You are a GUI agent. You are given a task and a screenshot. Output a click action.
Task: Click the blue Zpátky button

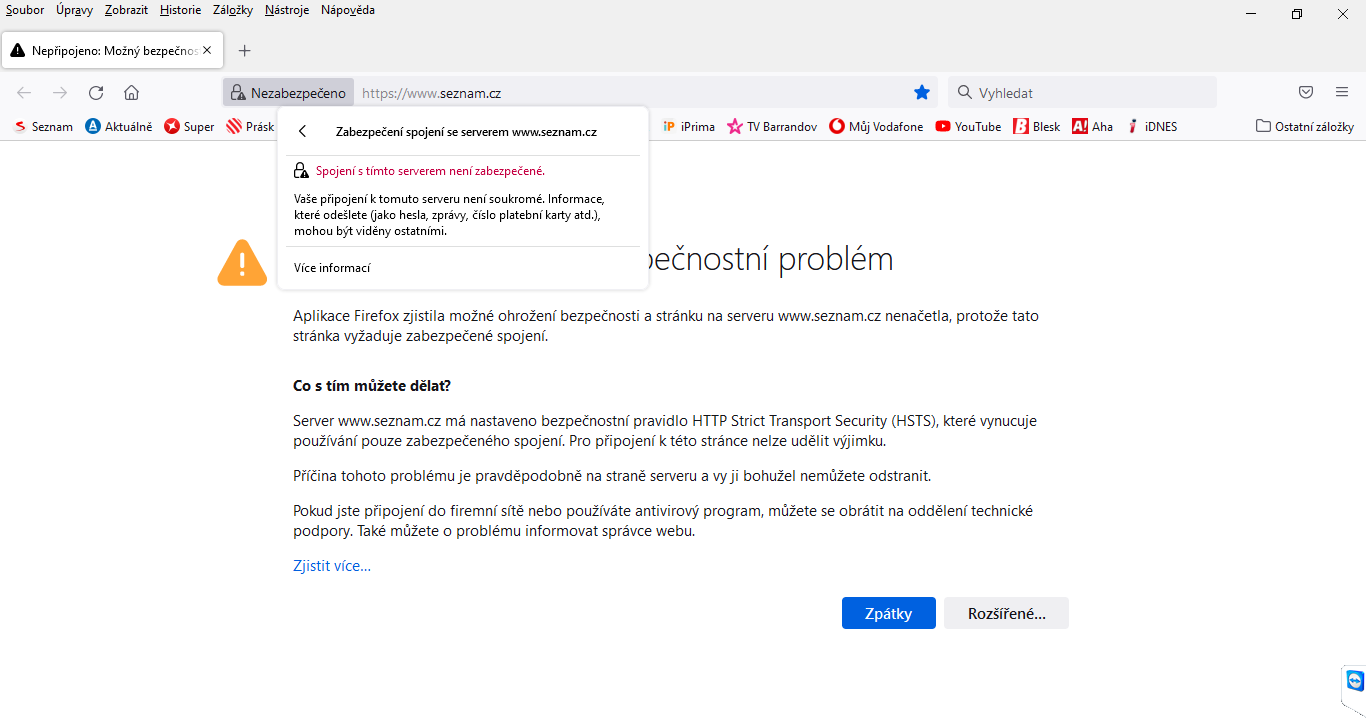(x=888, y=614)
